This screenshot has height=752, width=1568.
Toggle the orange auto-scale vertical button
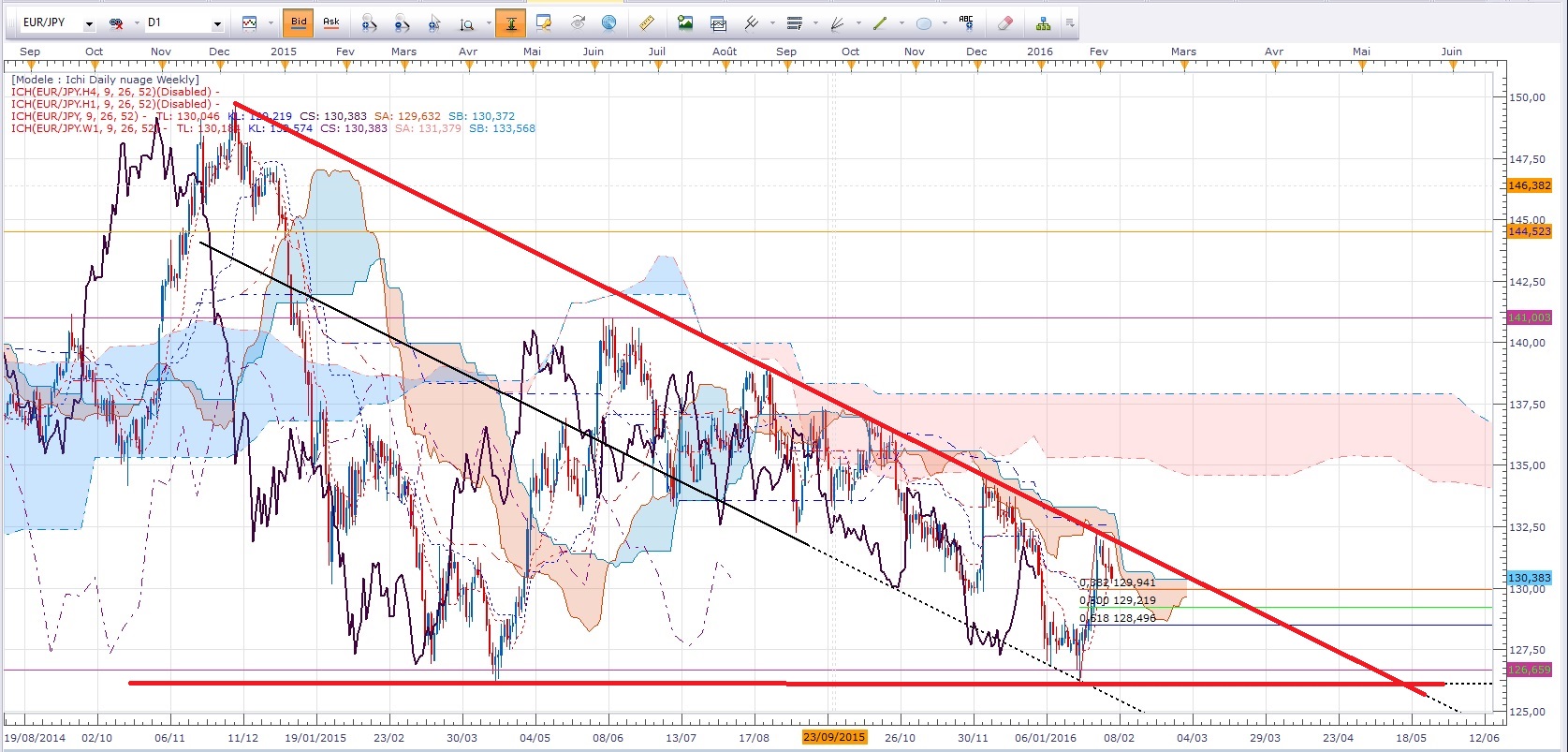click(511, 22)
